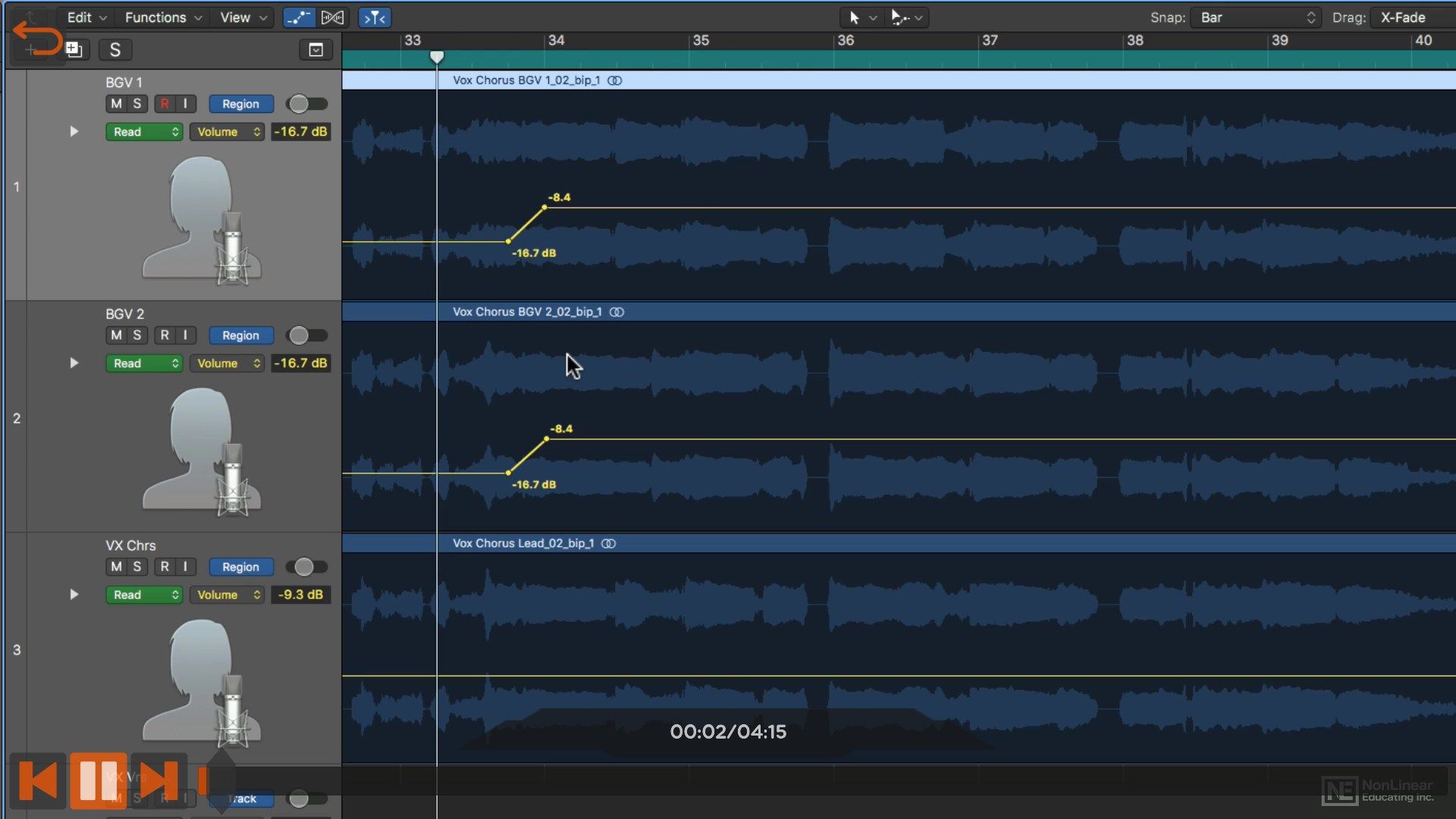This screenshot has height=819, width=1456.
Task: Toggle Mute button on BGV 2
Action: tap(115, 335)
